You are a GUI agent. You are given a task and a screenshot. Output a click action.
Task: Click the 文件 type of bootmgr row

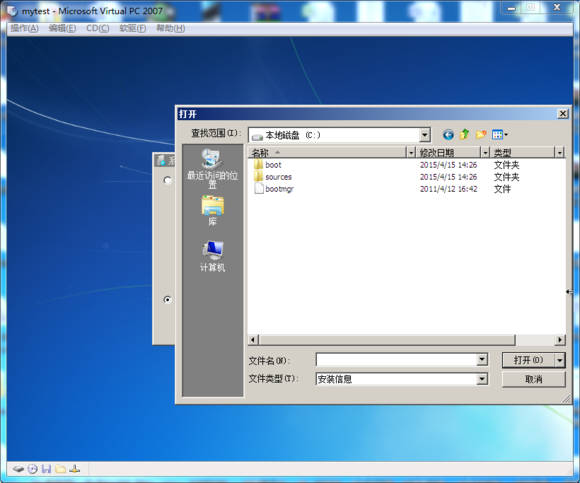502,189
